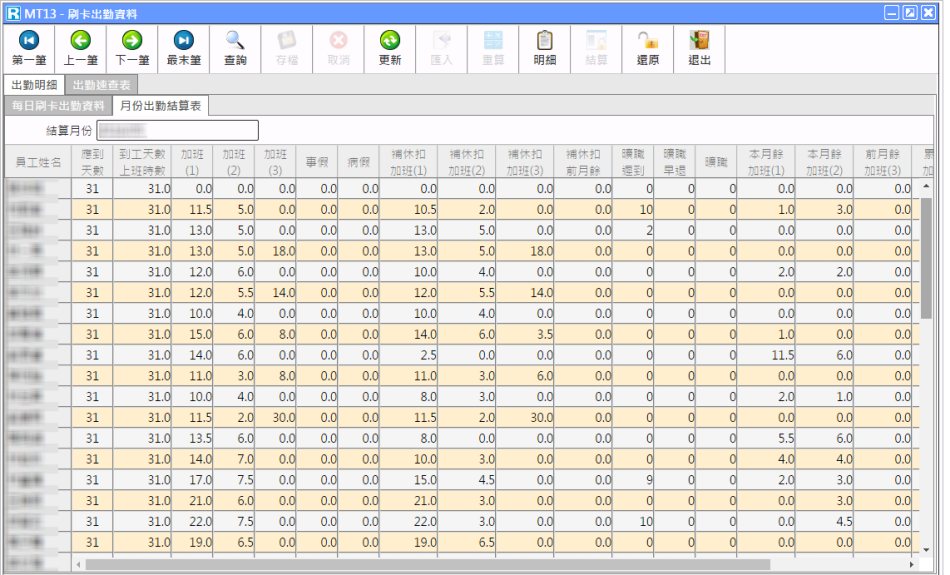Viewport: 950px width, 575px height.
Task: Select the 5.5 cell in 本月餘加班(1)
Action: 766,438
